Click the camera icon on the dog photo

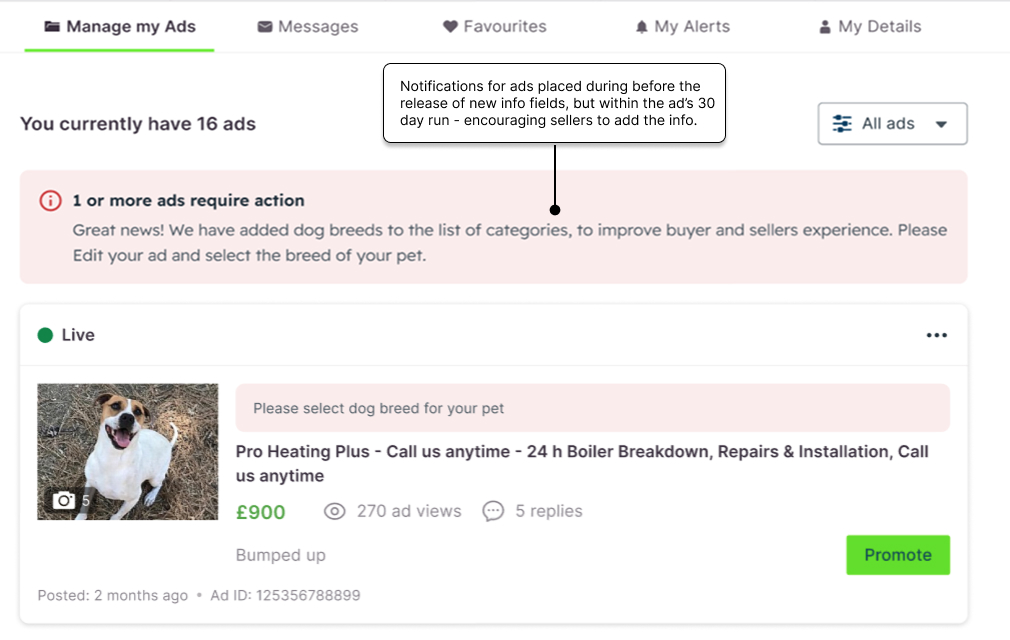point(64,500)
